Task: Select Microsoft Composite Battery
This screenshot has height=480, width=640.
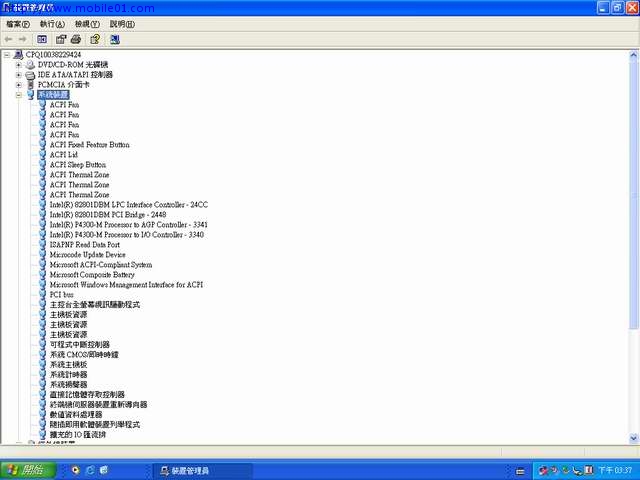Action: (x=92, y=275)
